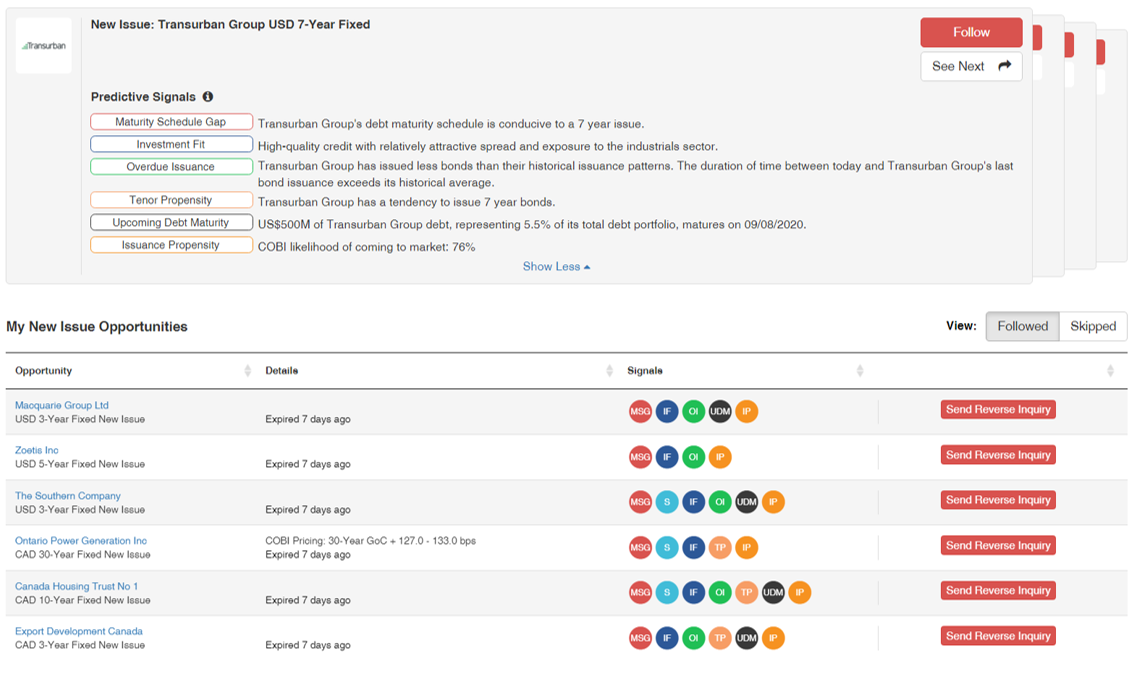Screen dimensions: 1136x689
Task: Click 'CAD 30-Year Fixed New Issue' text
Action: click(x=83, y=554)
